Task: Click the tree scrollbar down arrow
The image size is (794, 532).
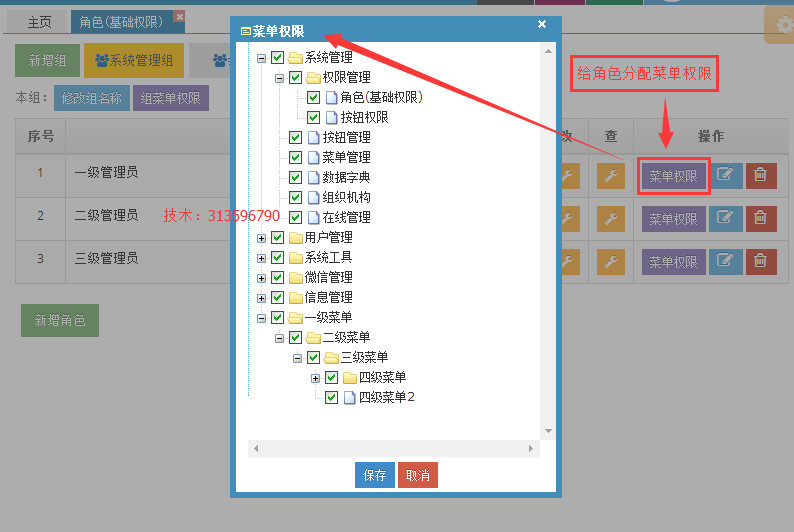Action: point(548,431)
